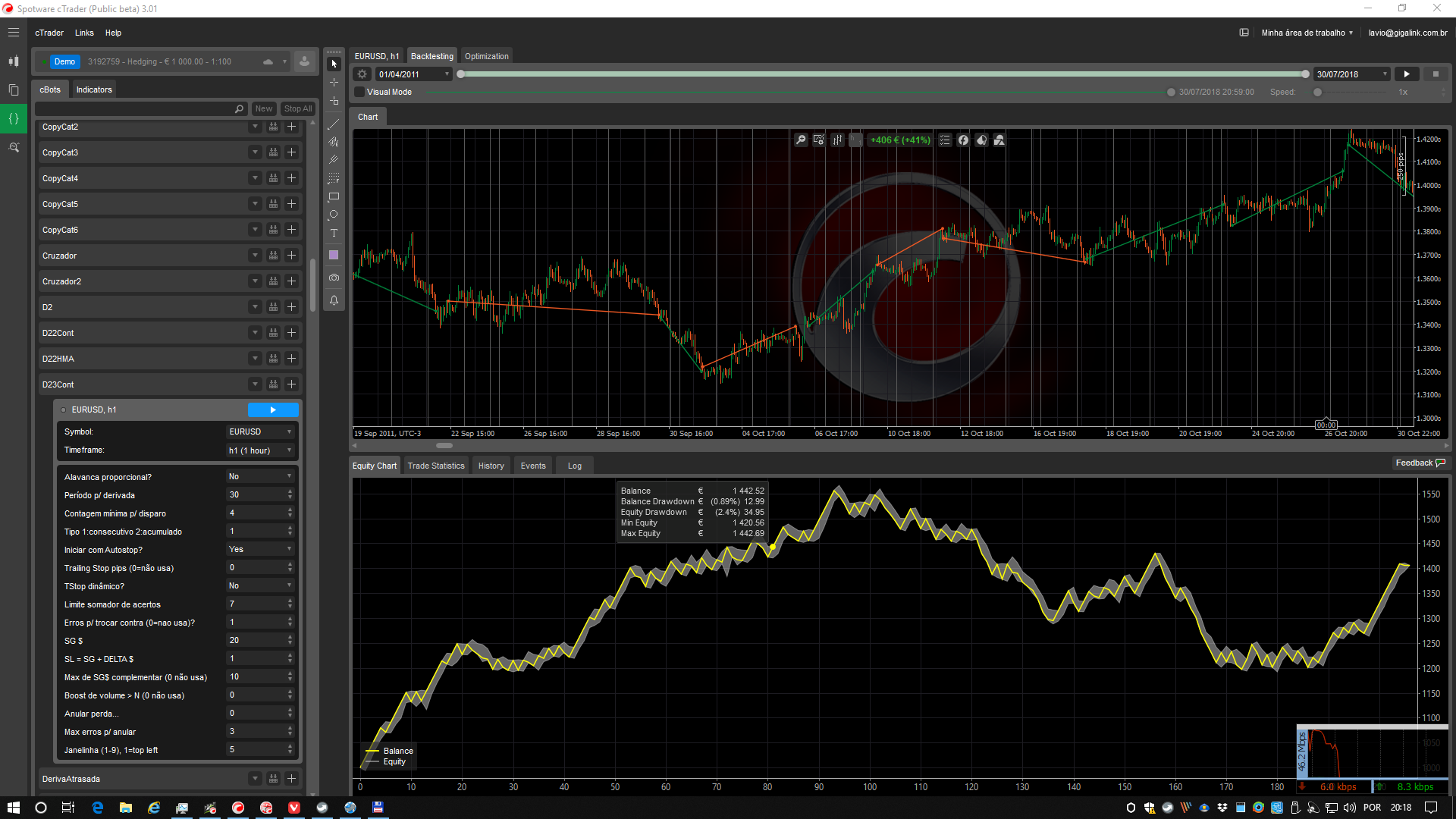Switch to the Events tab
The height and width of the screenshot is (819, 1456).
[533, 466]
